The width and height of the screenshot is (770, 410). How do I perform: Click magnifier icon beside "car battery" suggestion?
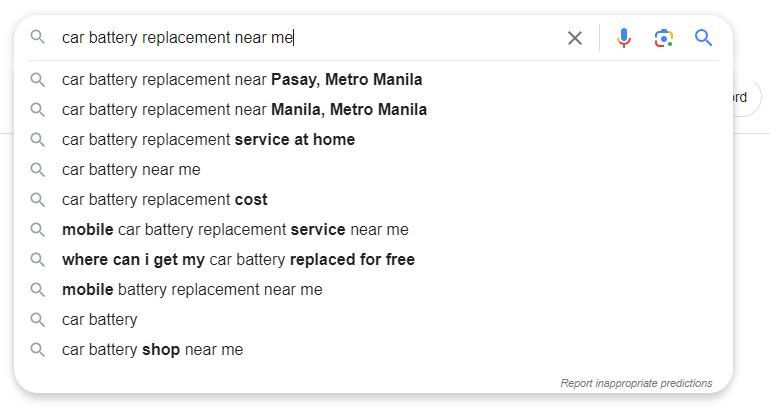38,320
